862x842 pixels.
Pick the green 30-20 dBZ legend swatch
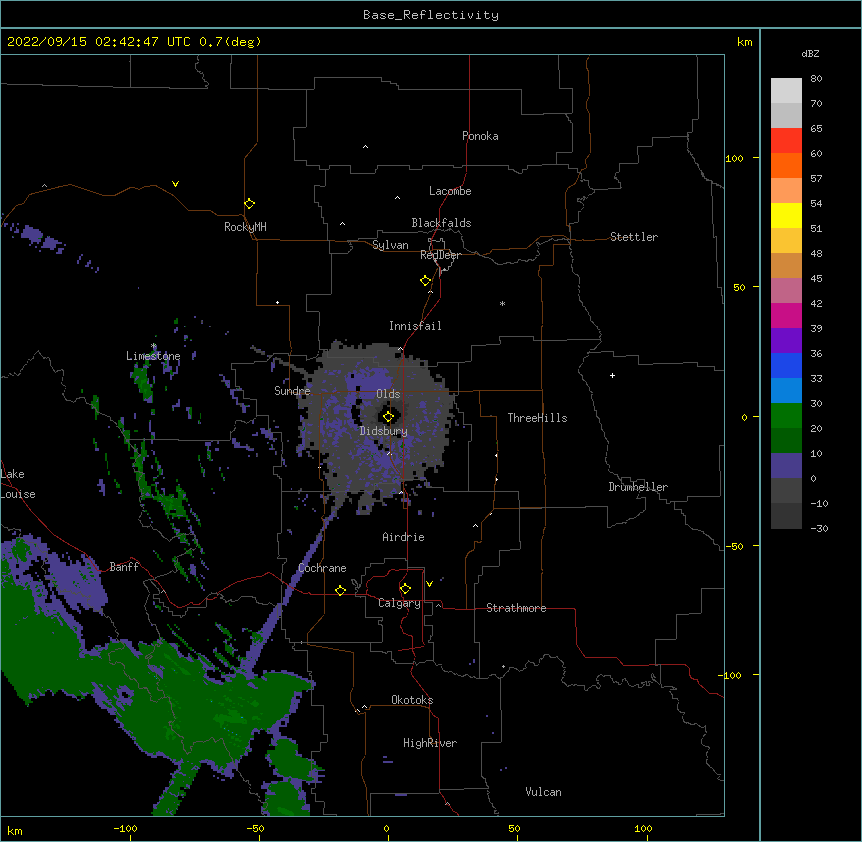tap(786, 416)
